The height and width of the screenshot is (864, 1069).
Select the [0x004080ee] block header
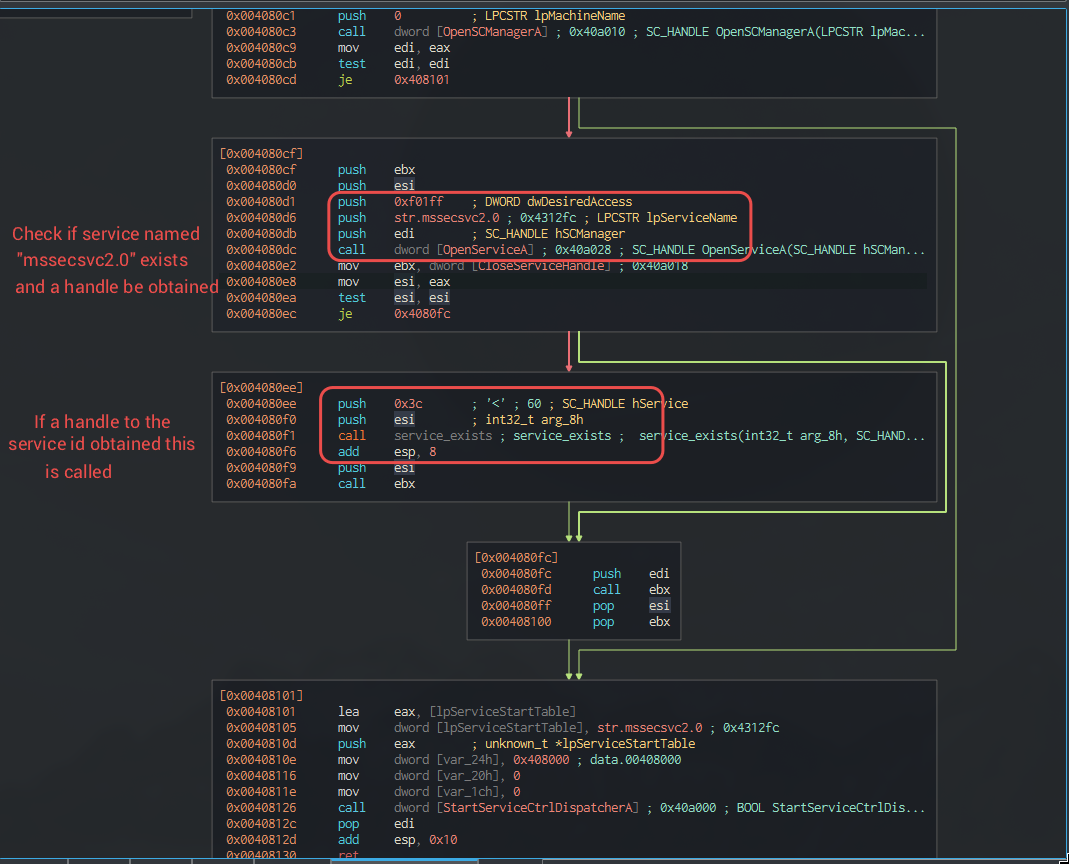click(x=261, y=387)
